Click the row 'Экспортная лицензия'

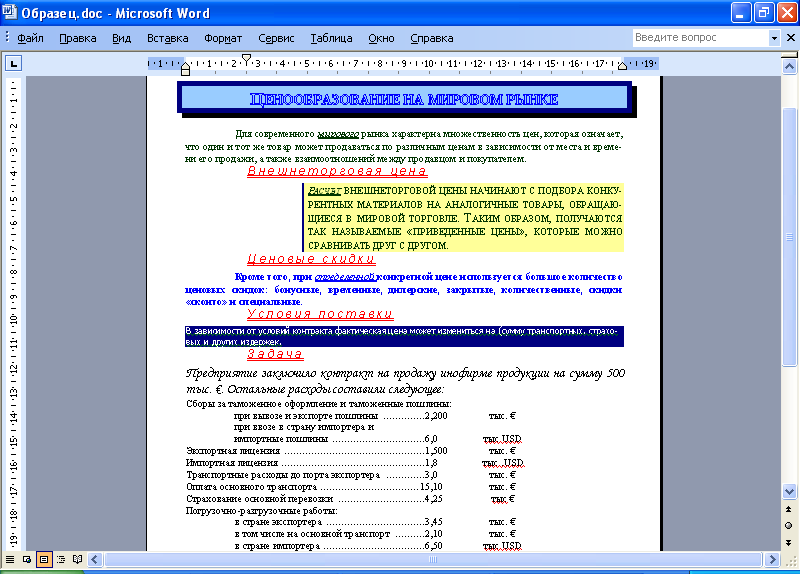pos(351,451)
